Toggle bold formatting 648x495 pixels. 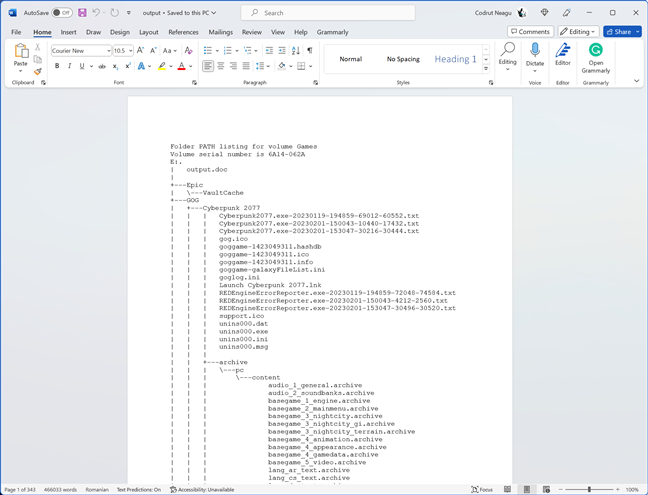57,66
